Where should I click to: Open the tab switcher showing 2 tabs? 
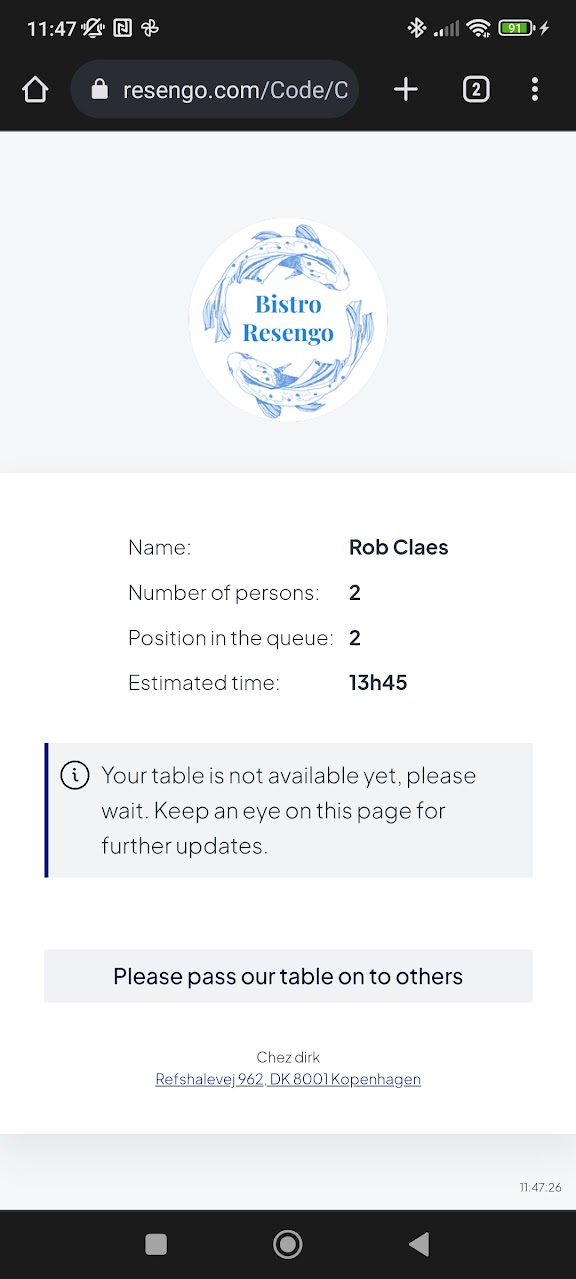[476, 90]
